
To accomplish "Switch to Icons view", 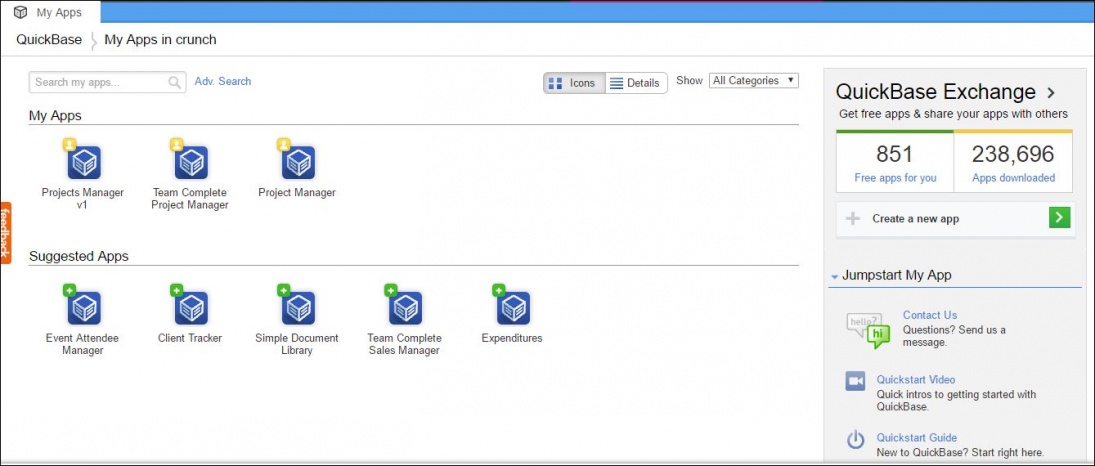I will coord(574,83).
